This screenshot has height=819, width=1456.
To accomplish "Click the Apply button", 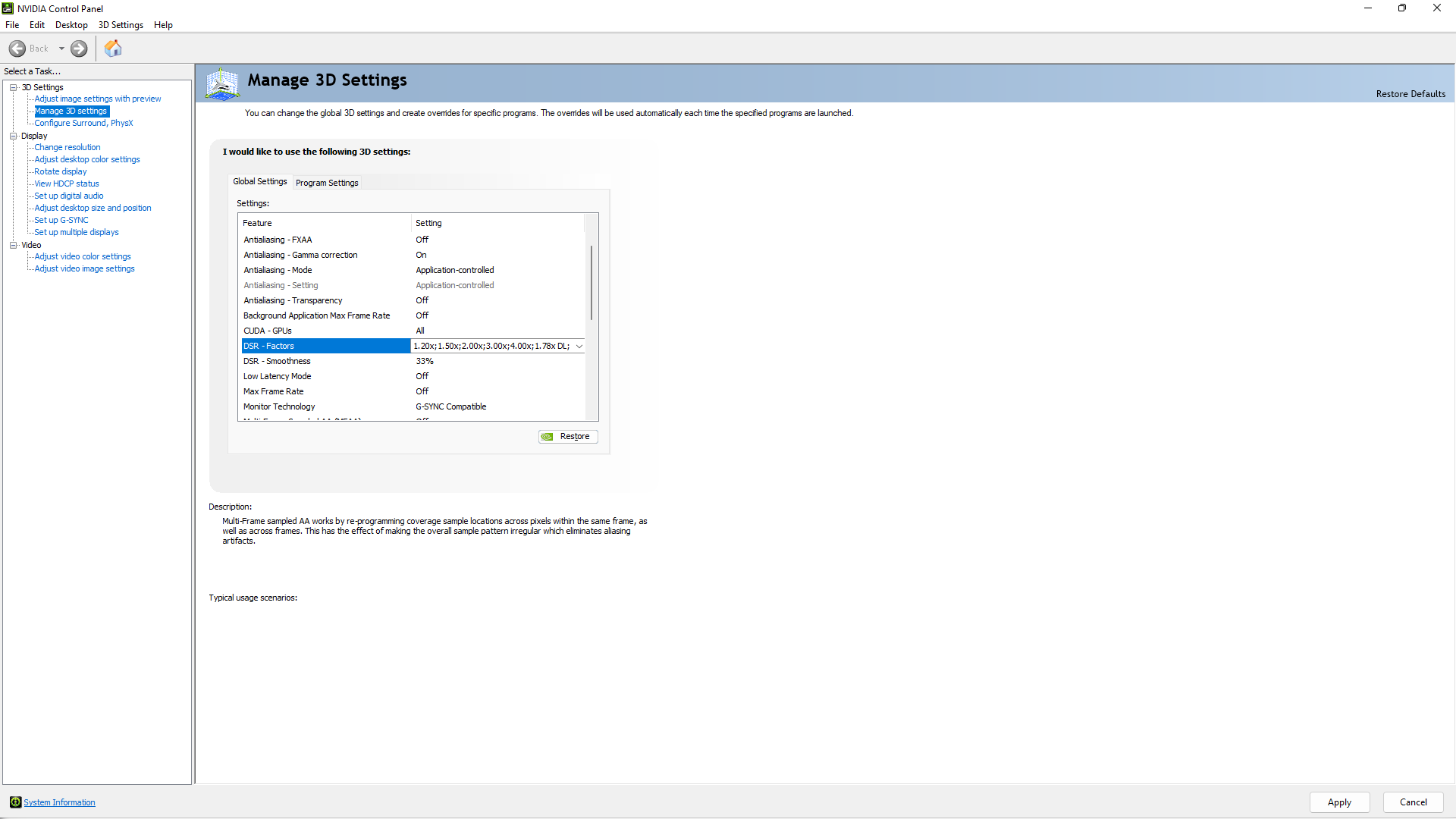I will [1339, 802].
